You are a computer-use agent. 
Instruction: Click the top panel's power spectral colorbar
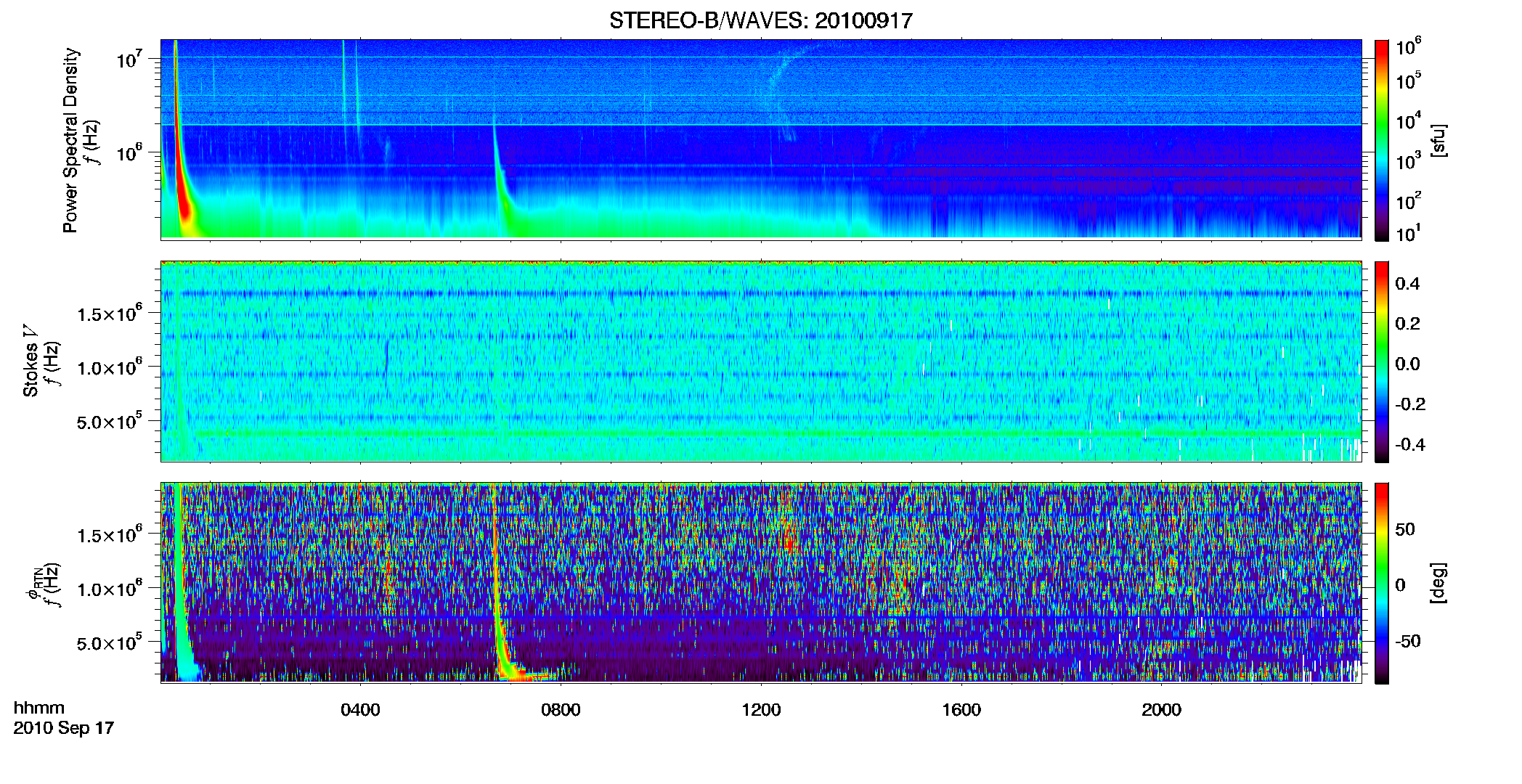(x=1382, y=140)
